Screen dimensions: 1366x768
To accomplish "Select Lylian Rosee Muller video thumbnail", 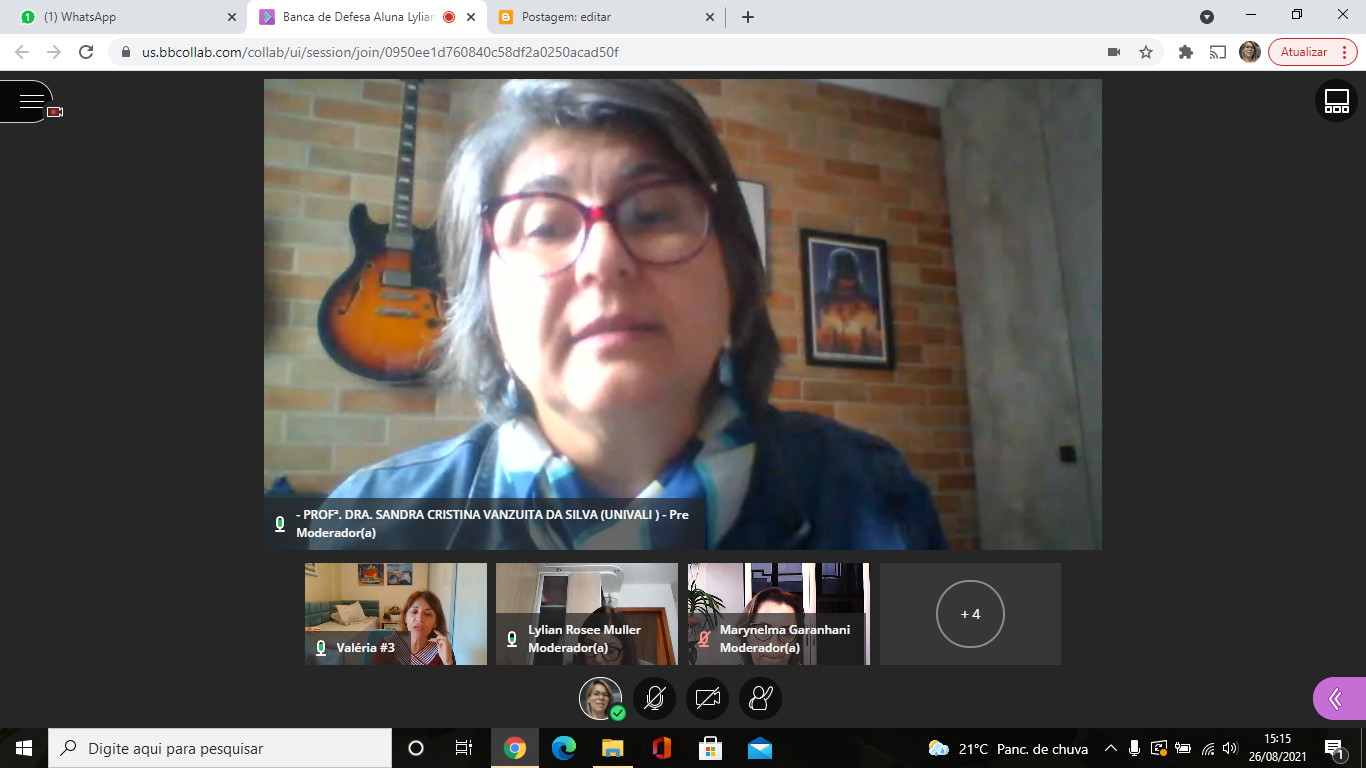I will pyautogui.click(x=587, y=614).
